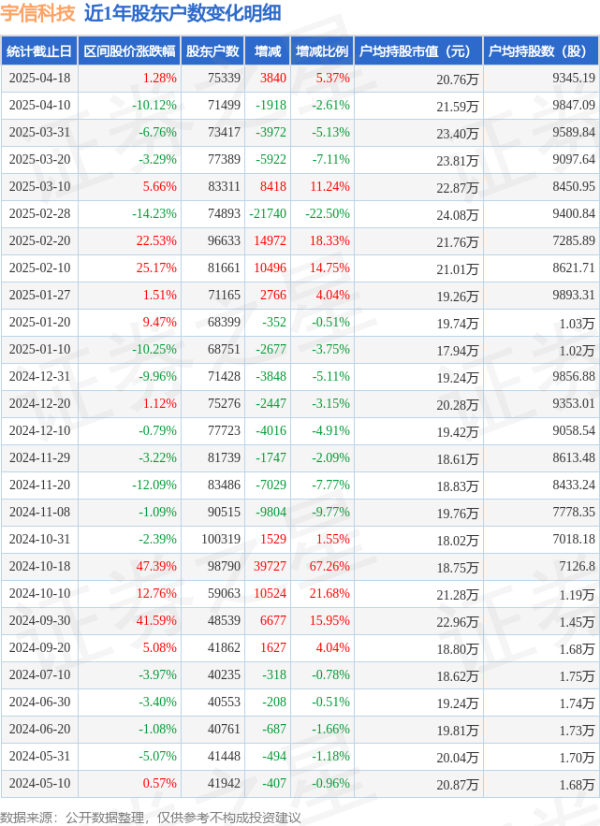Click the price change value -10.12%
Image resolution: width=600 pixels, height=826 pixels.
[x=154, y=105]
